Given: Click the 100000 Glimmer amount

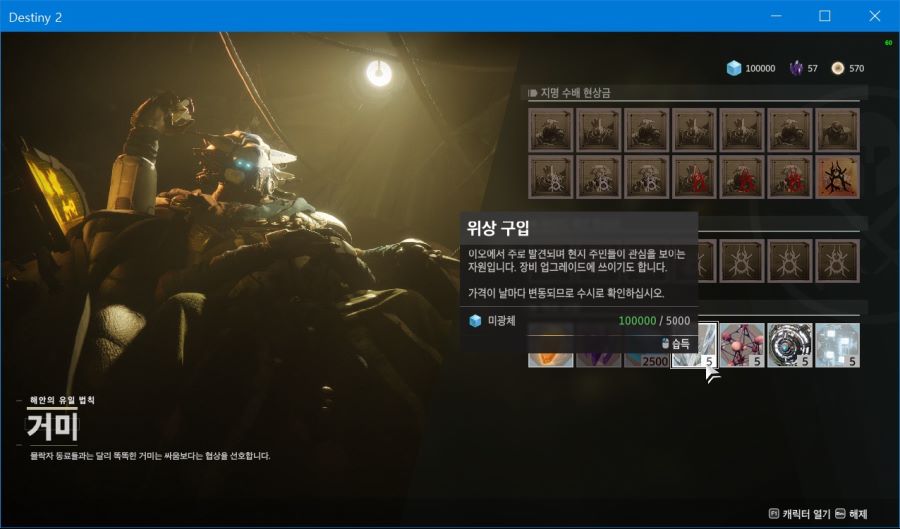Looking at the screenshot, I should coord(760,68).
